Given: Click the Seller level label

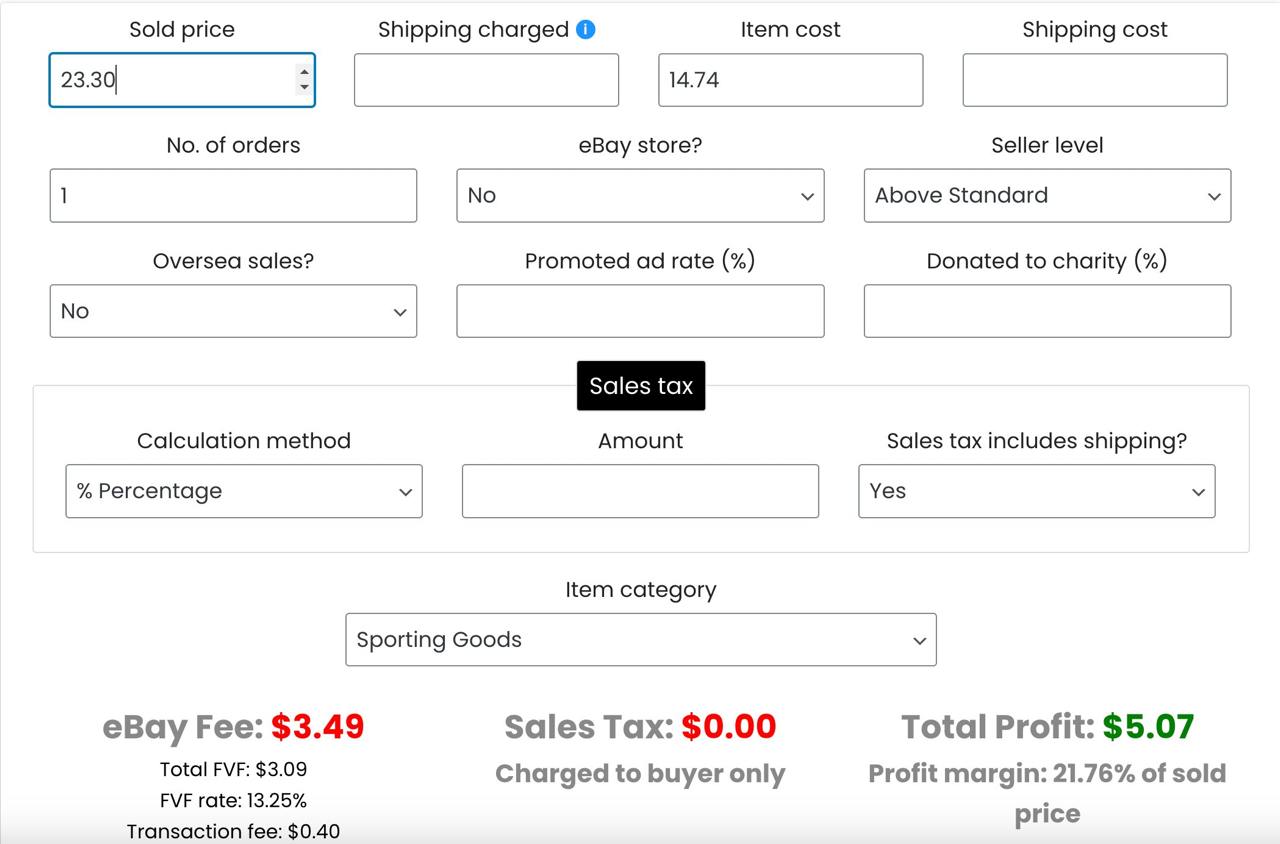Looking at the screenshot, I should pyautogui.click(x=1047, y=145).
